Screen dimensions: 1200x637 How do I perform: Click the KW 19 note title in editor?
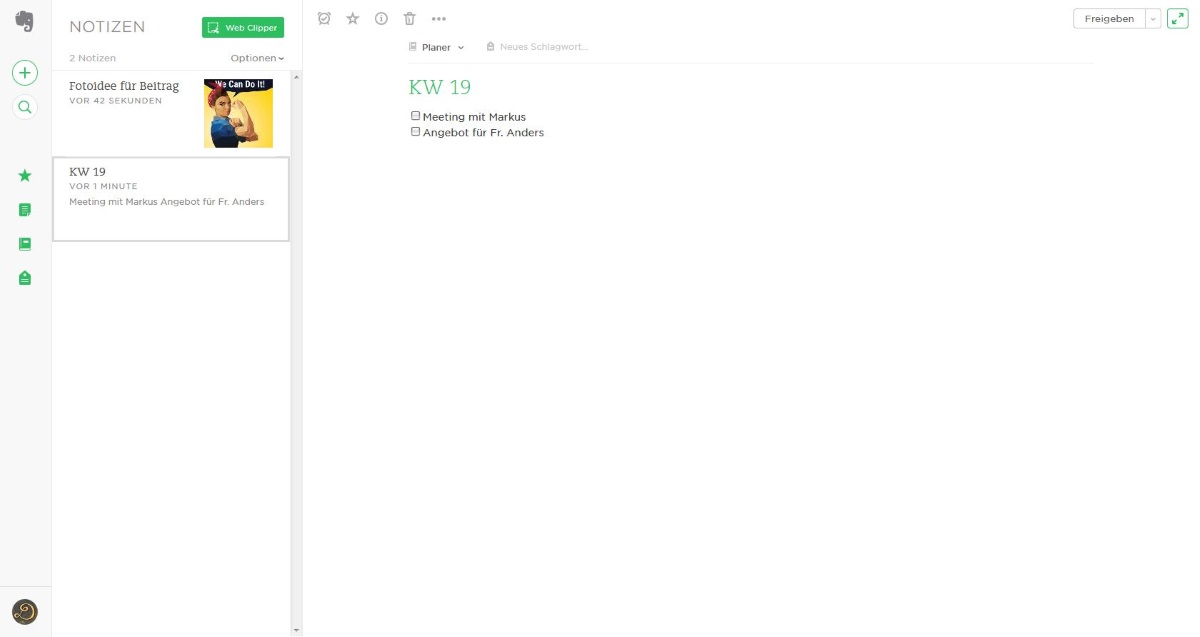[440, 87]
